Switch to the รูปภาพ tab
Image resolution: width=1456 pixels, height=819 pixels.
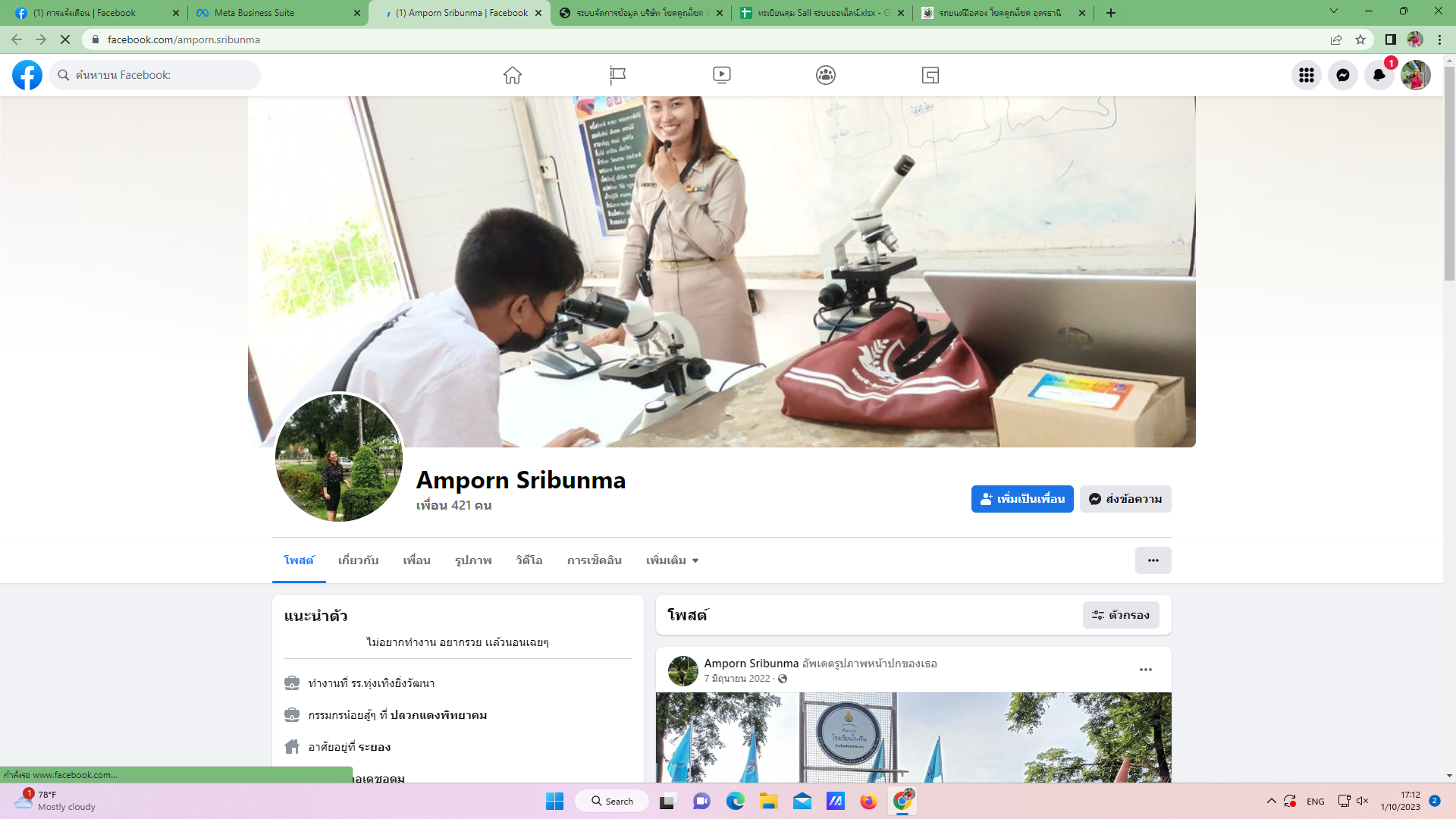coord(473,560)
